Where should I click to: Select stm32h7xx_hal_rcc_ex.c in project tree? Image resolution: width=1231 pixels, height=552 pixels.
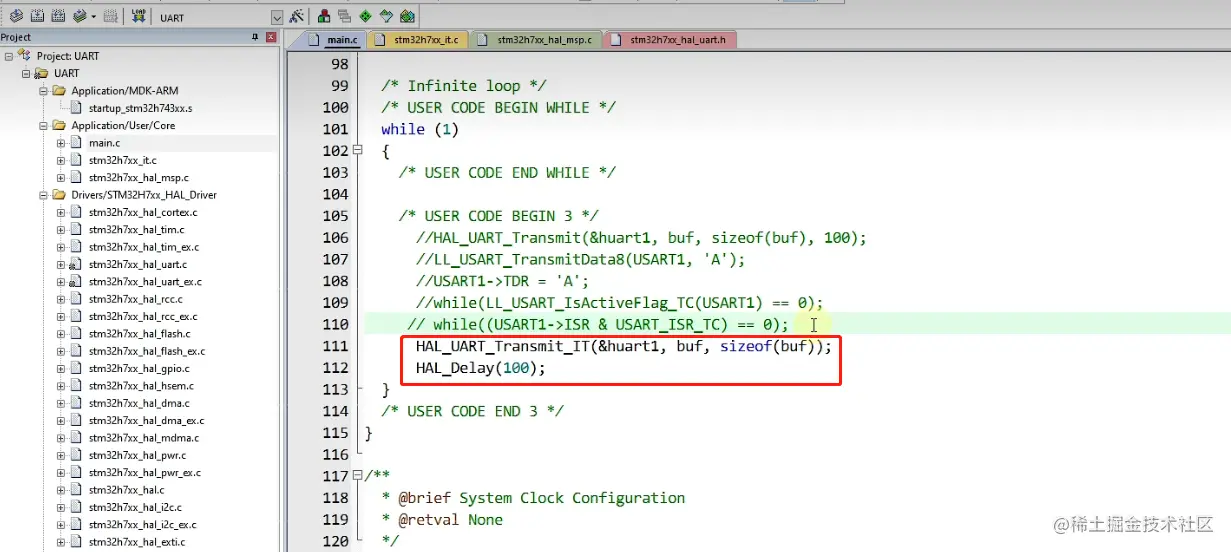[x=143, y=316]
